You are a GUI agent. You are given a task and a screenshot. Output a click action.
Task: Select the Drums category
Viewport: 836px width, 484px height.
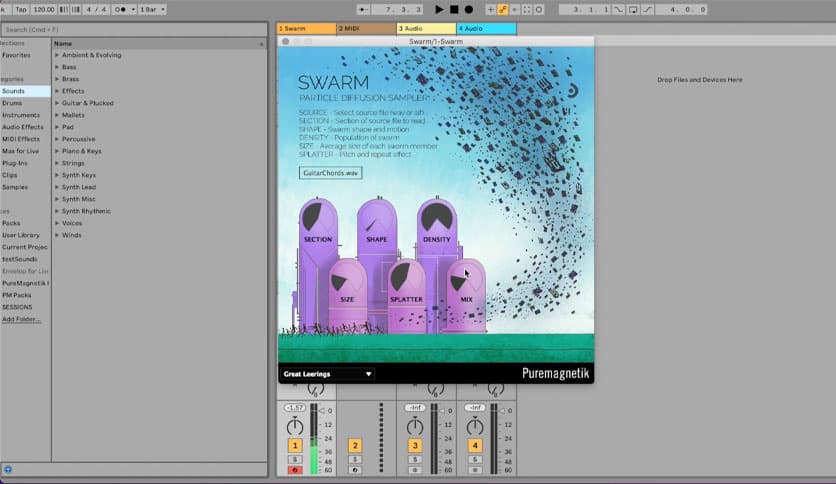click(x=12, y=103)
